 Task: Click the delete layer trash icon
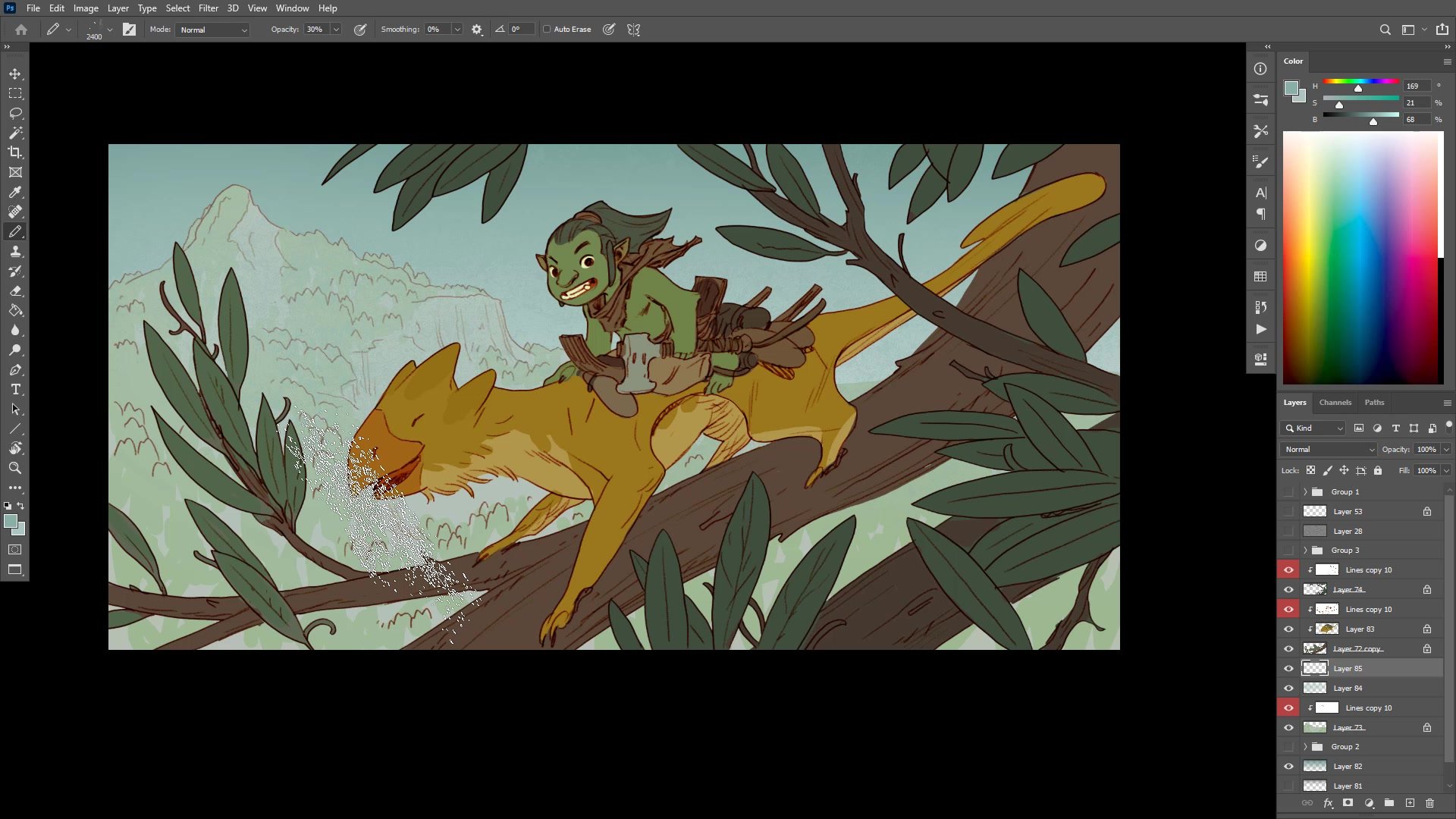pyautogui.click(x=1429, y=803)
